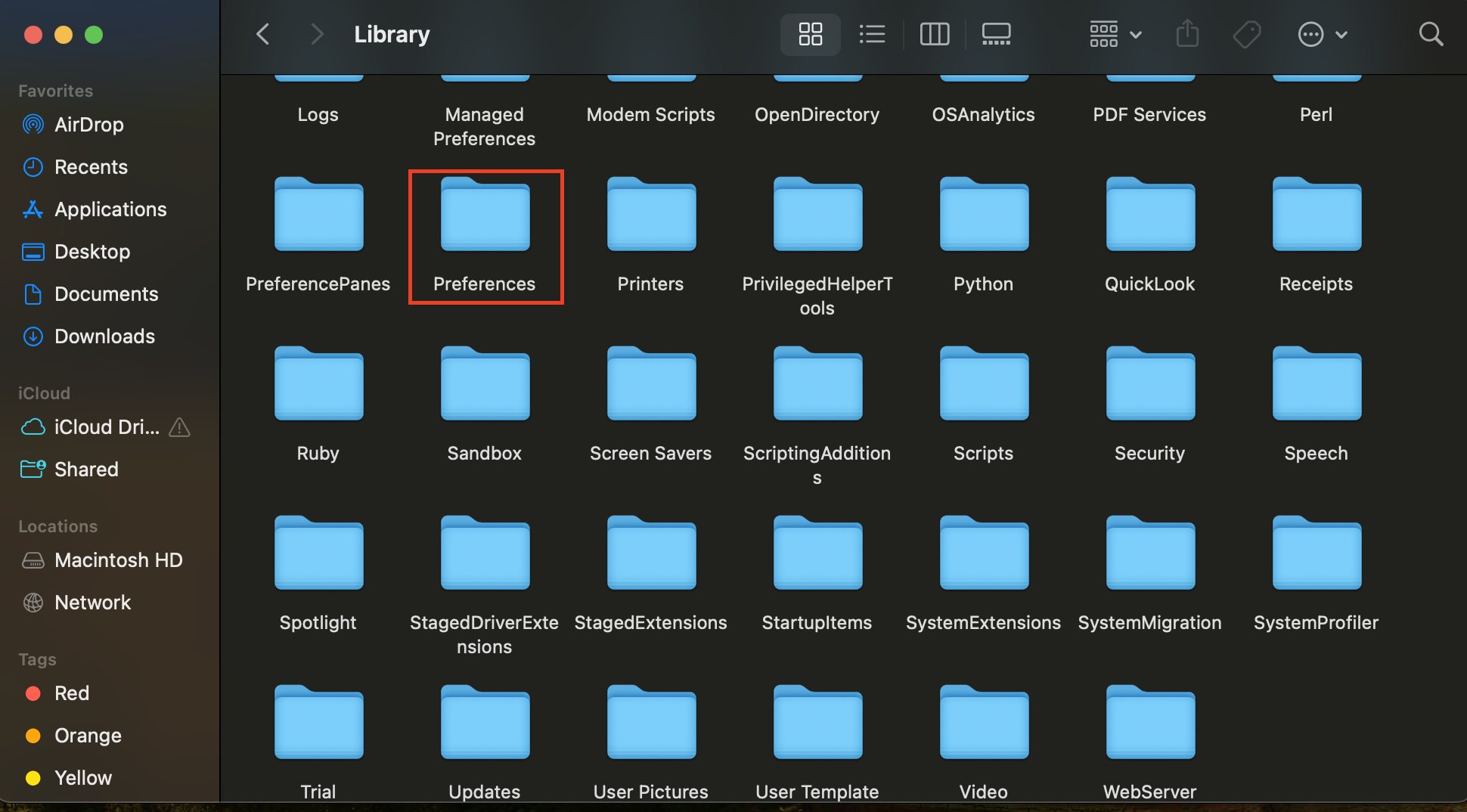Open the Share menu in toolbar
1467x812 pixels.
(x=1187, y=34)
